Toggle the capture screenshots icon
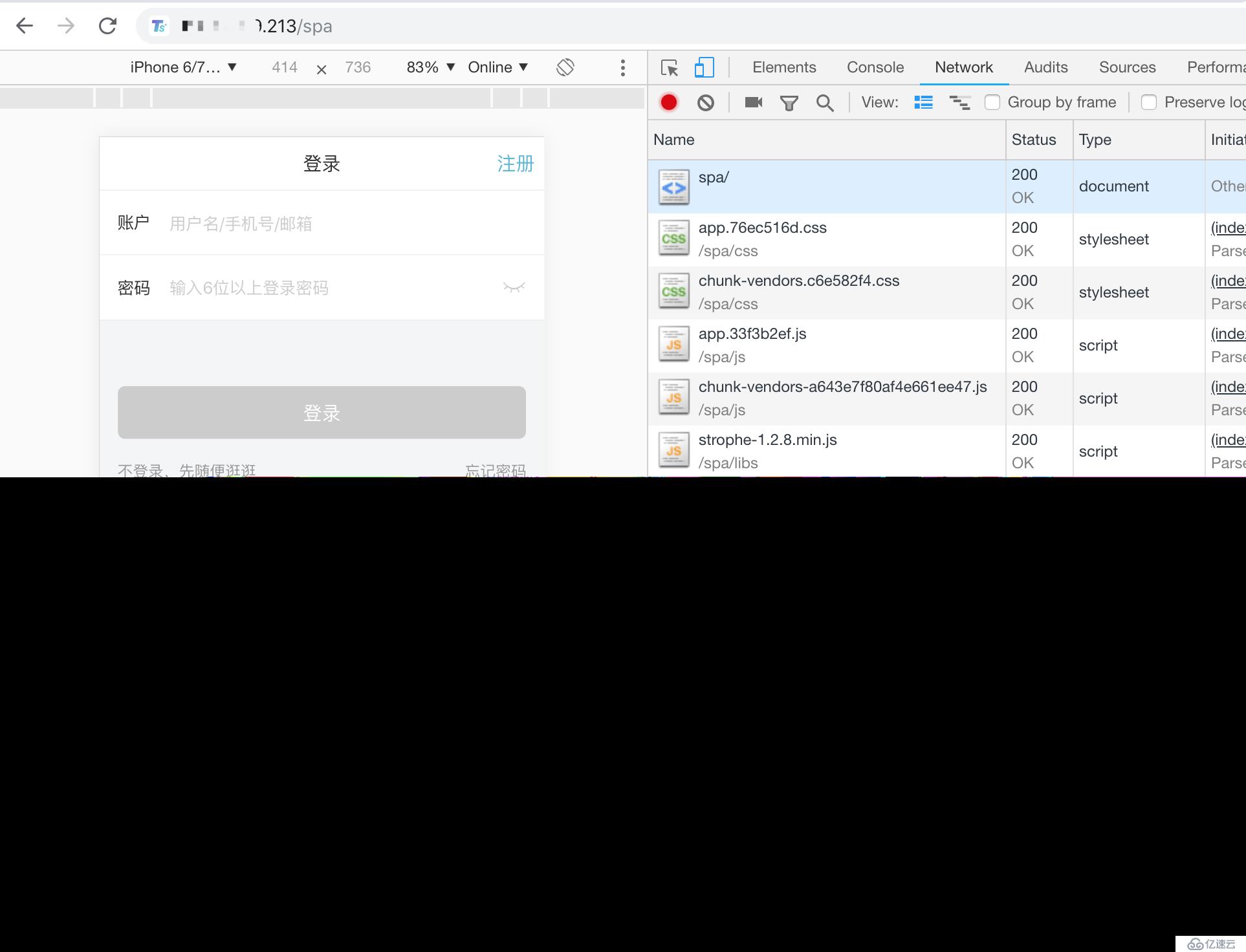This screenshot has width=1246, height=952. pyautogui.click(x=754, y=102)
